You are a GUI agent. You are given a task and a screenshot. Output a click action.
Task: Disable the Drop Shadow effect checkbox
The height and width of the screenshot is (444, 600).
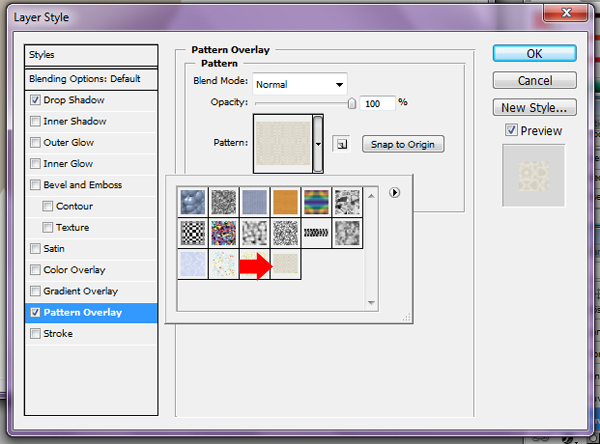[x=36, y=100]
